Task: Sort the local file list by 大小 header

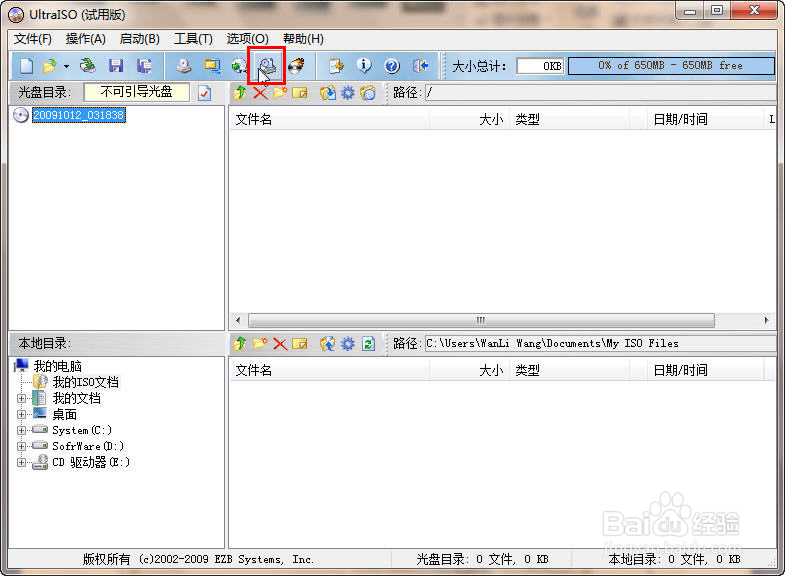Action: click(470, 371)
